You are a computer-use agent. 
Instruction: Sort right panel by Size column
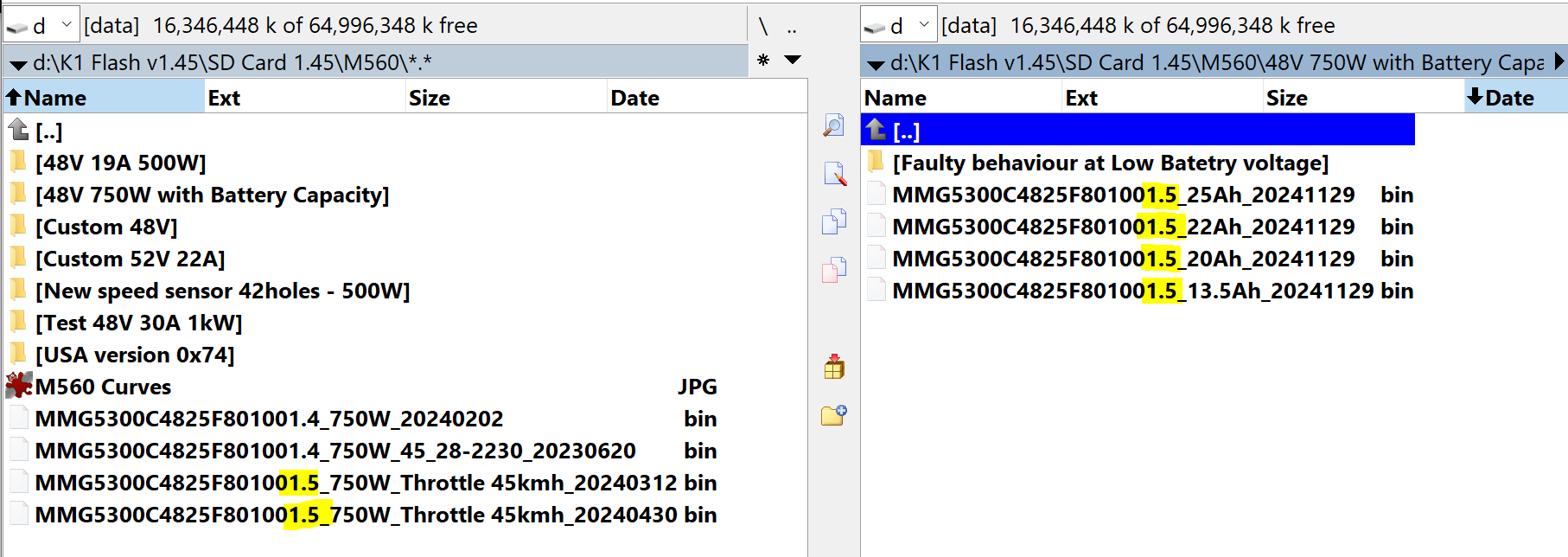[x=1364, y=97]
